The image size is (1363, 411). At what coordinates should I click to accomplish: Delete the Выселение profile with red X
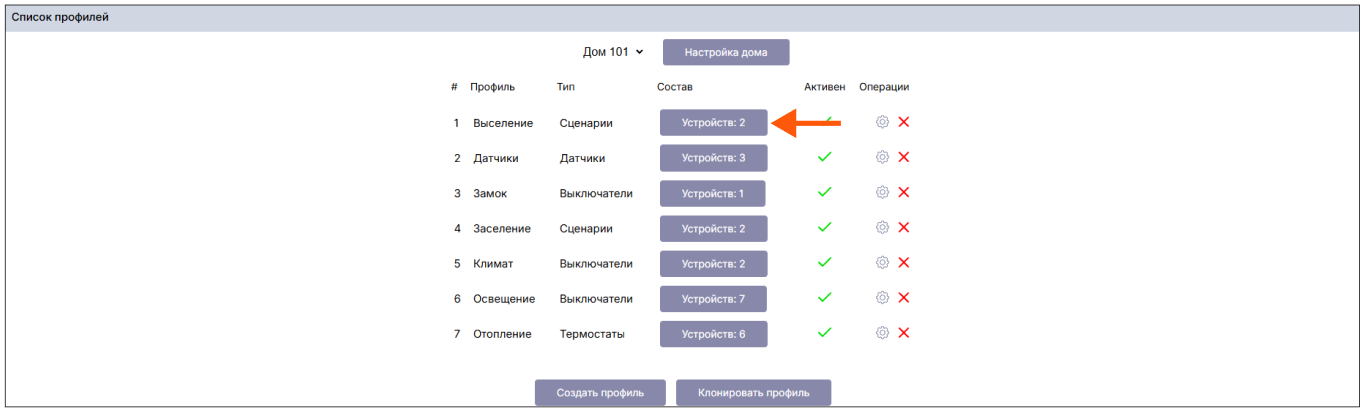click(904, 122)
